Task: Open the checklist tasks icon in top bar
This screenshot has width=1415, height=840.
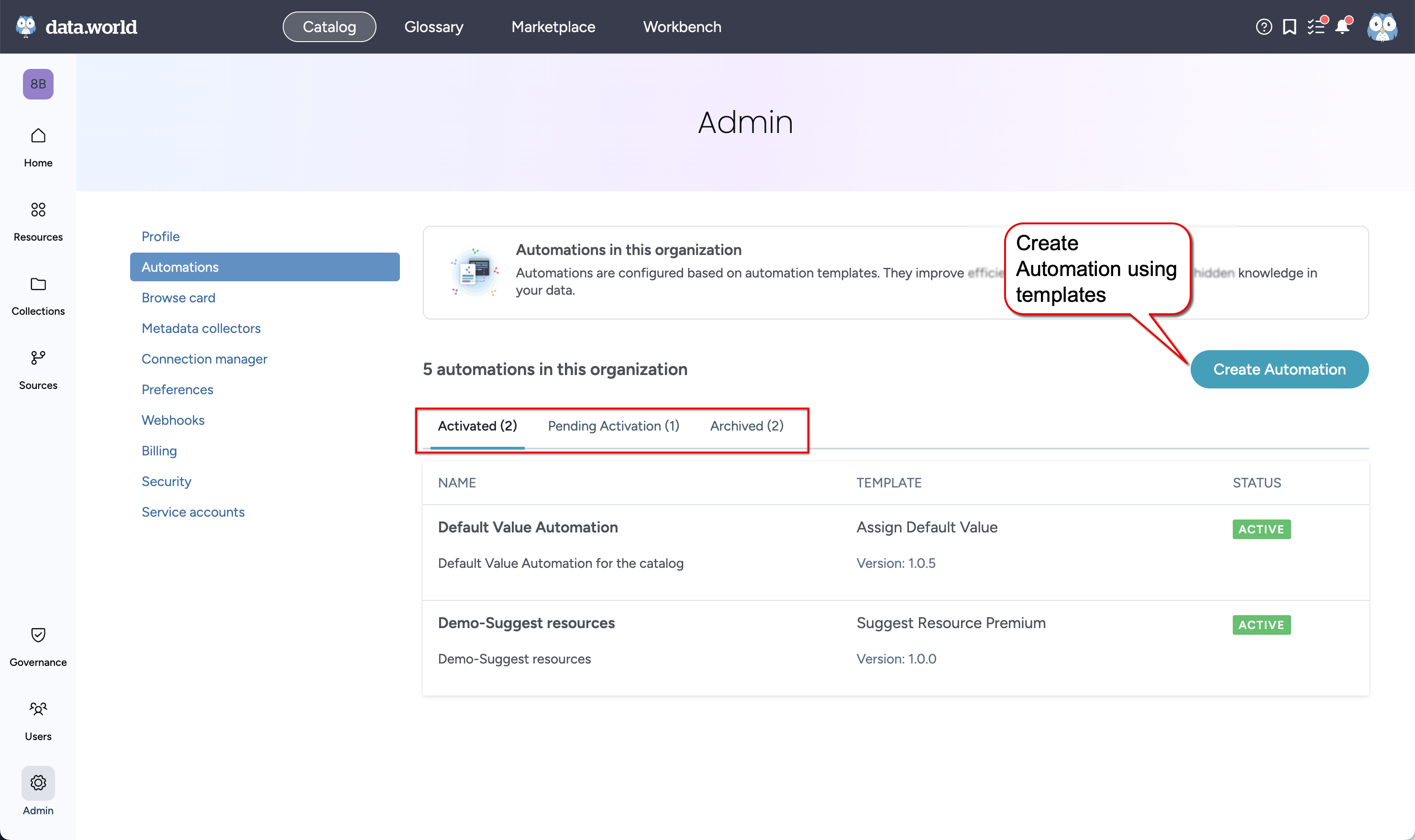Action: pos(1316,26)
